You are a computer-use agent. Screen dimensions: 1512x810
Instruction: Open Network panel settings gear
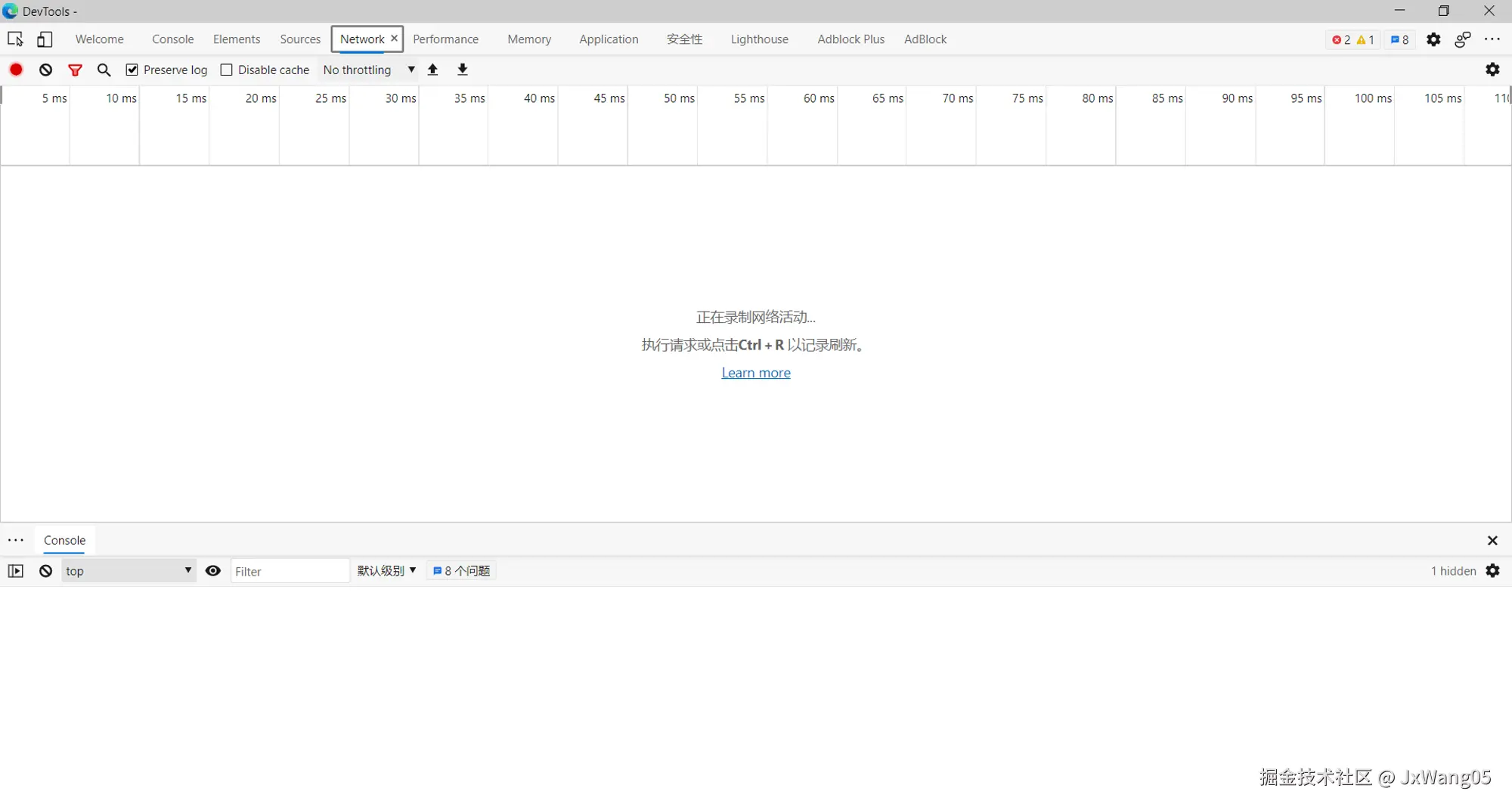tap(1492, 70)
